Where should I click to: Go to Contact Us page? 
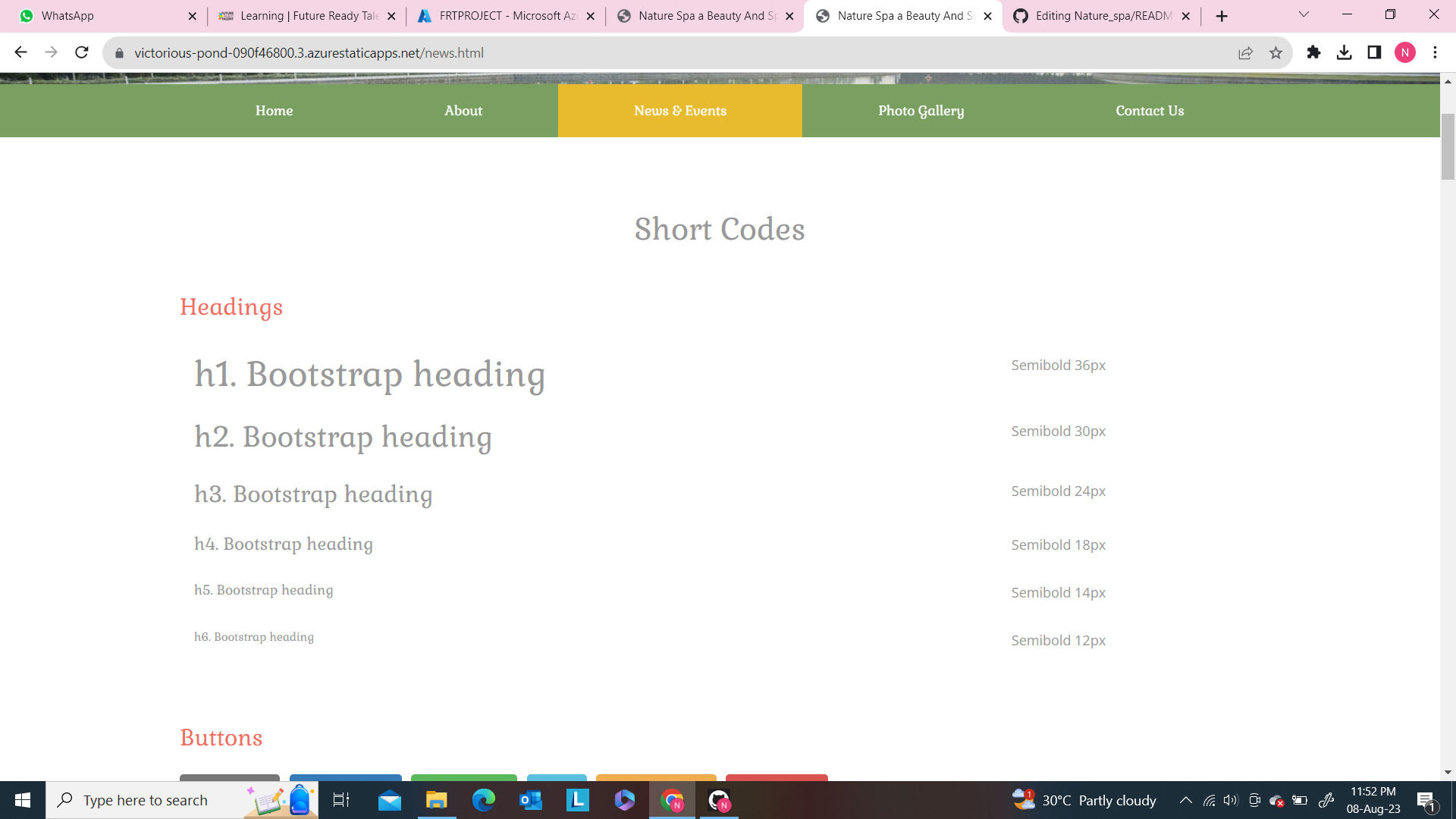[1149, 111]
